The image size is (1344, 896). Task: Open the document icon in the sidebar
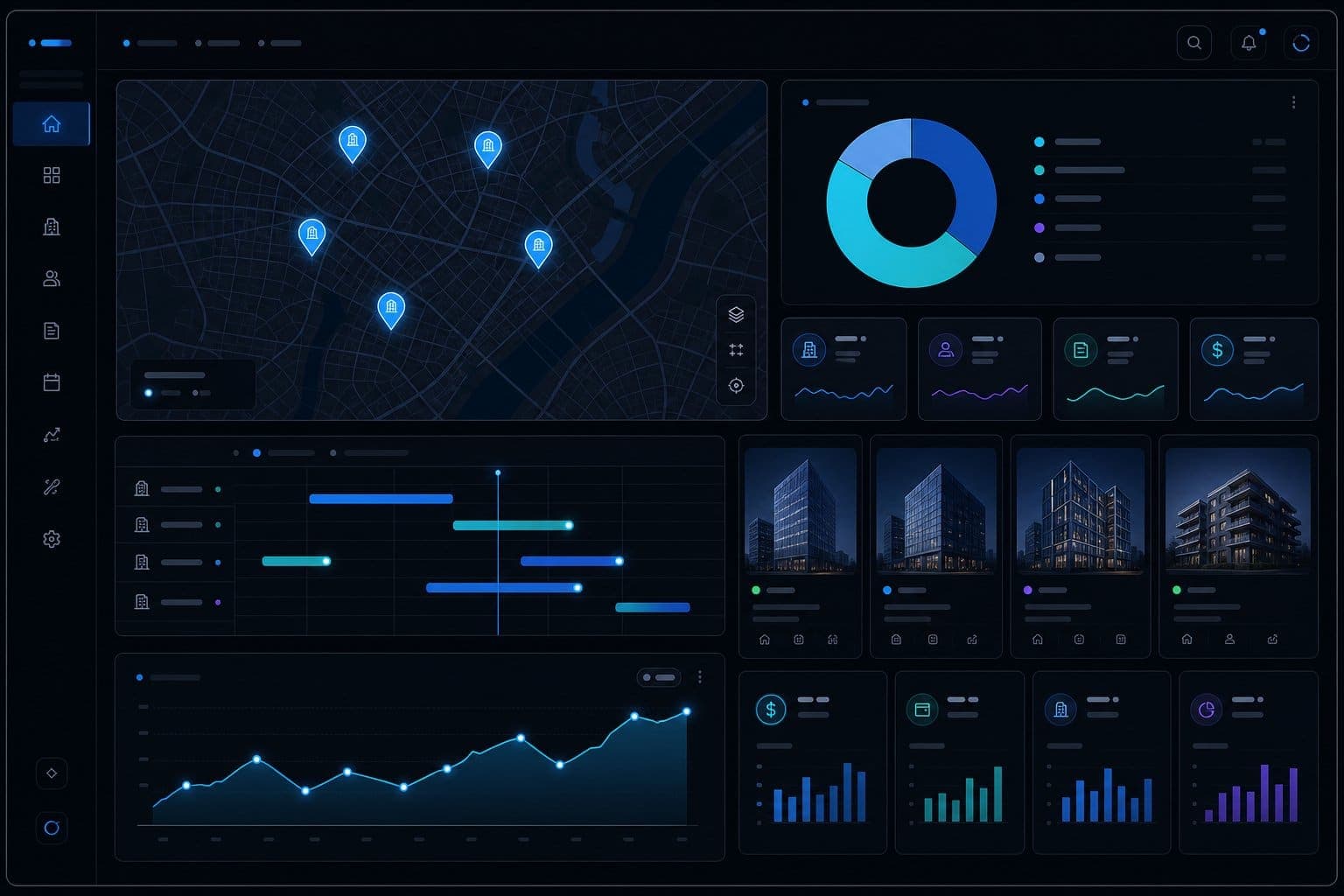click(52, 331)
